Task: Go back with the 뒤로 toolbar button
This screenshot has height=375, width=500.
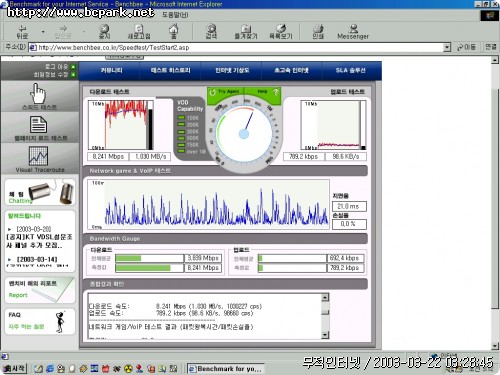Action: (x=22, y=32)
